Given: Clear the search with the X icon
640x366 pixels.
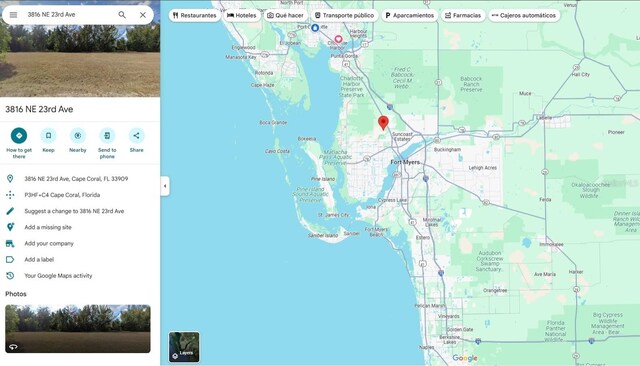Looking at the screenshot, I should coord(143,15).
